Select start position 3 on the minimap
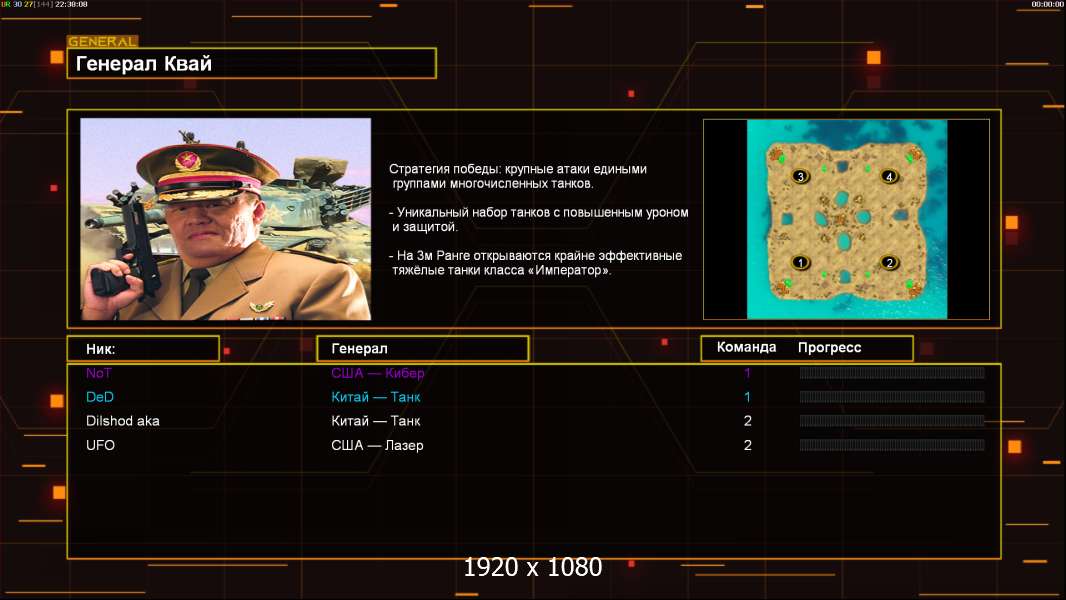 tap(799, 177)
